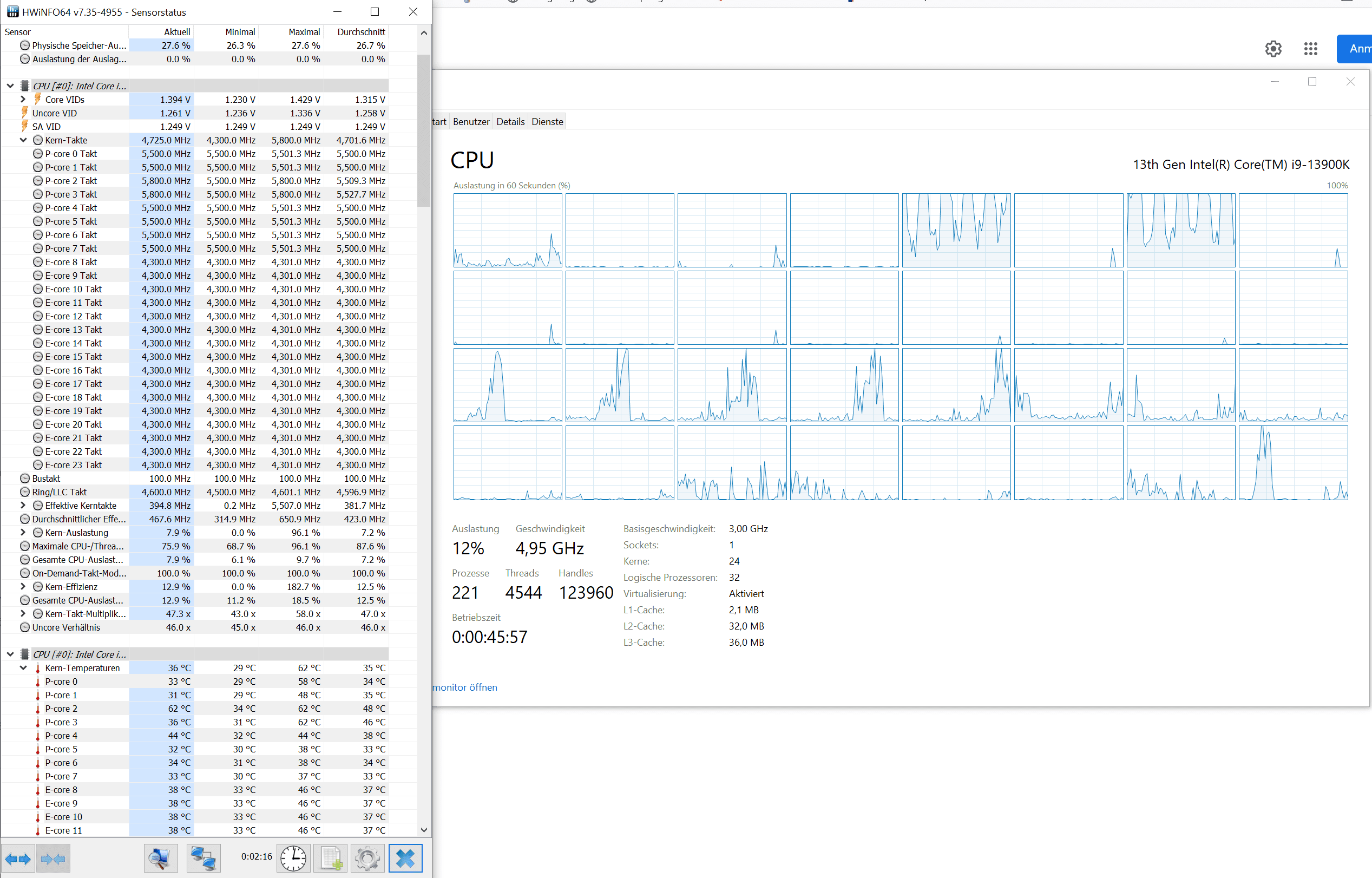Select the P-core 3 Takt row
Screen dimensions: 1372x878
(x=195, y=194)
